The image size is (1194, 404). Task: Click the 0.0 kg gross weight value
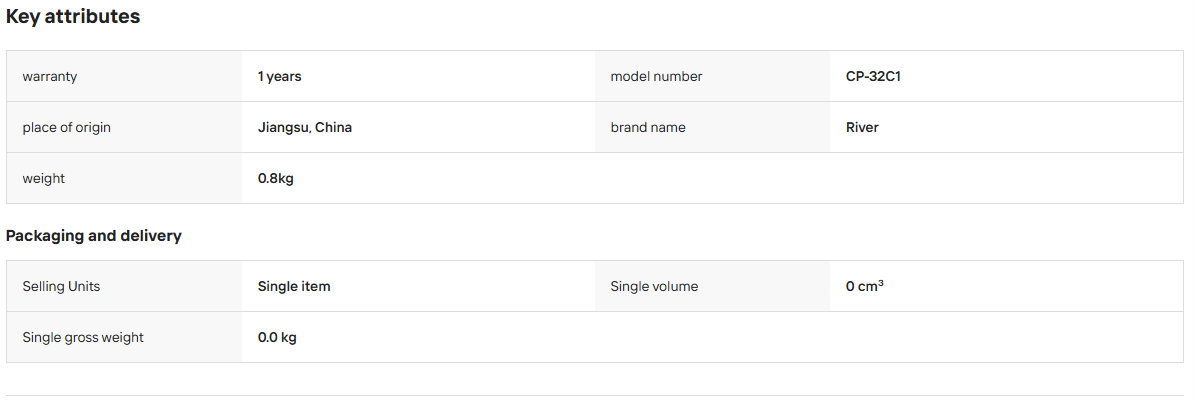[x=277, y=337]
